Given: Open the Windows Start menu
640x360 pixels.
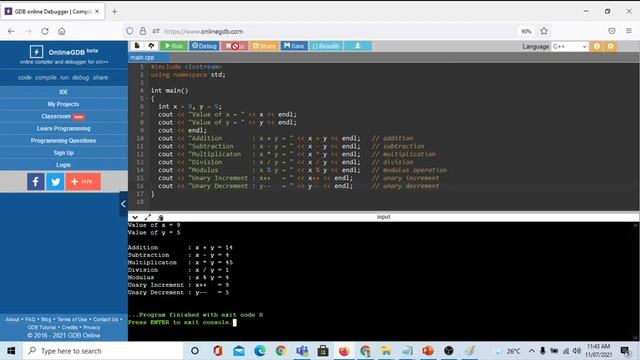Looking at the screenshot, I should click(11, 351).
